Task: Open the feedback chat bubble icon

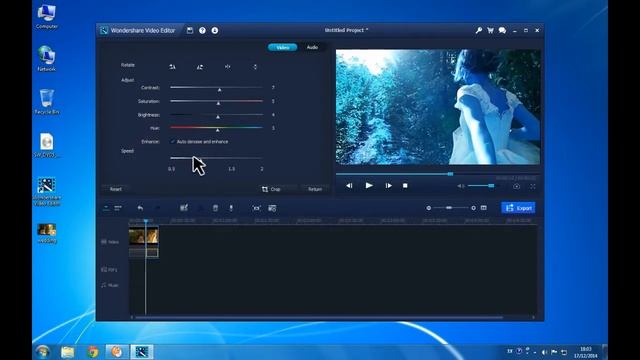Action: coord(502,30)
